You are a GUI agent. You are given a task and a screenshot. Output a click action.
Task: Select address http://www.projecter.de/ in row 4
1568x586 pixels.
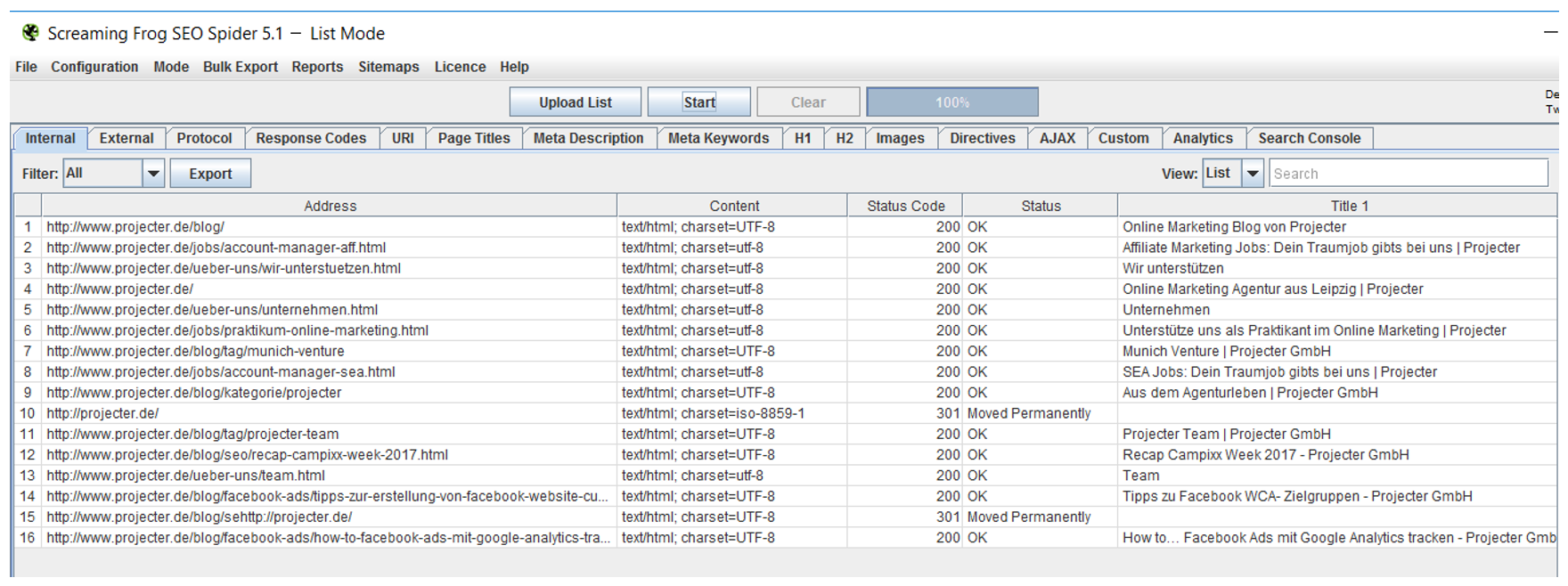click(119, 289)
